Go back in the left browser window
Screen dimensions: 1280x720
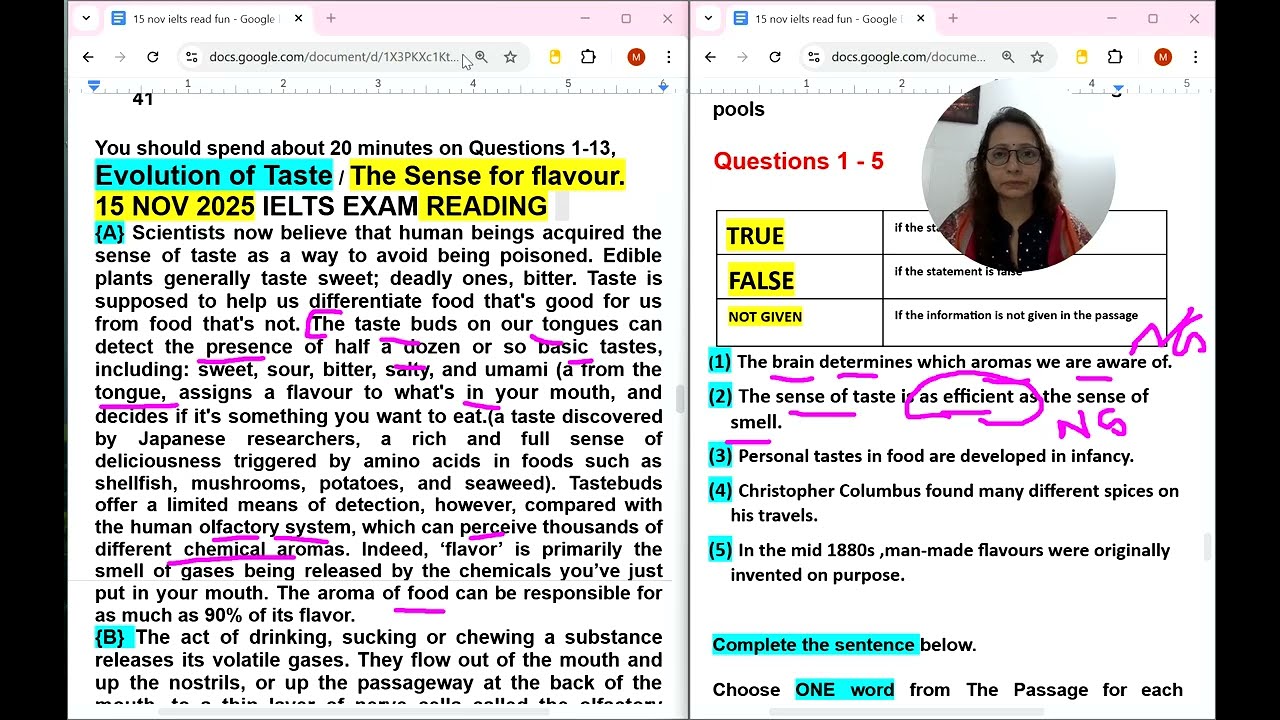coord(88,57)
